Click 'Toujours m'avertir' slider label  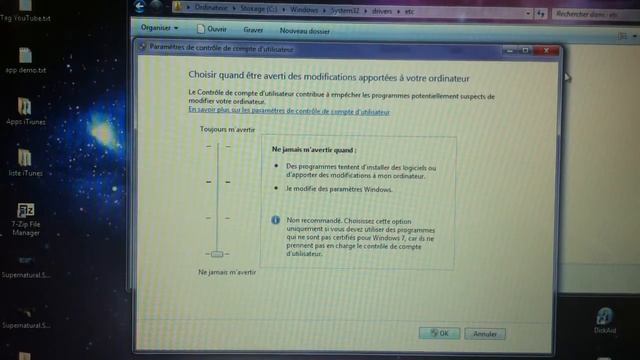click(x=227, y=129)
